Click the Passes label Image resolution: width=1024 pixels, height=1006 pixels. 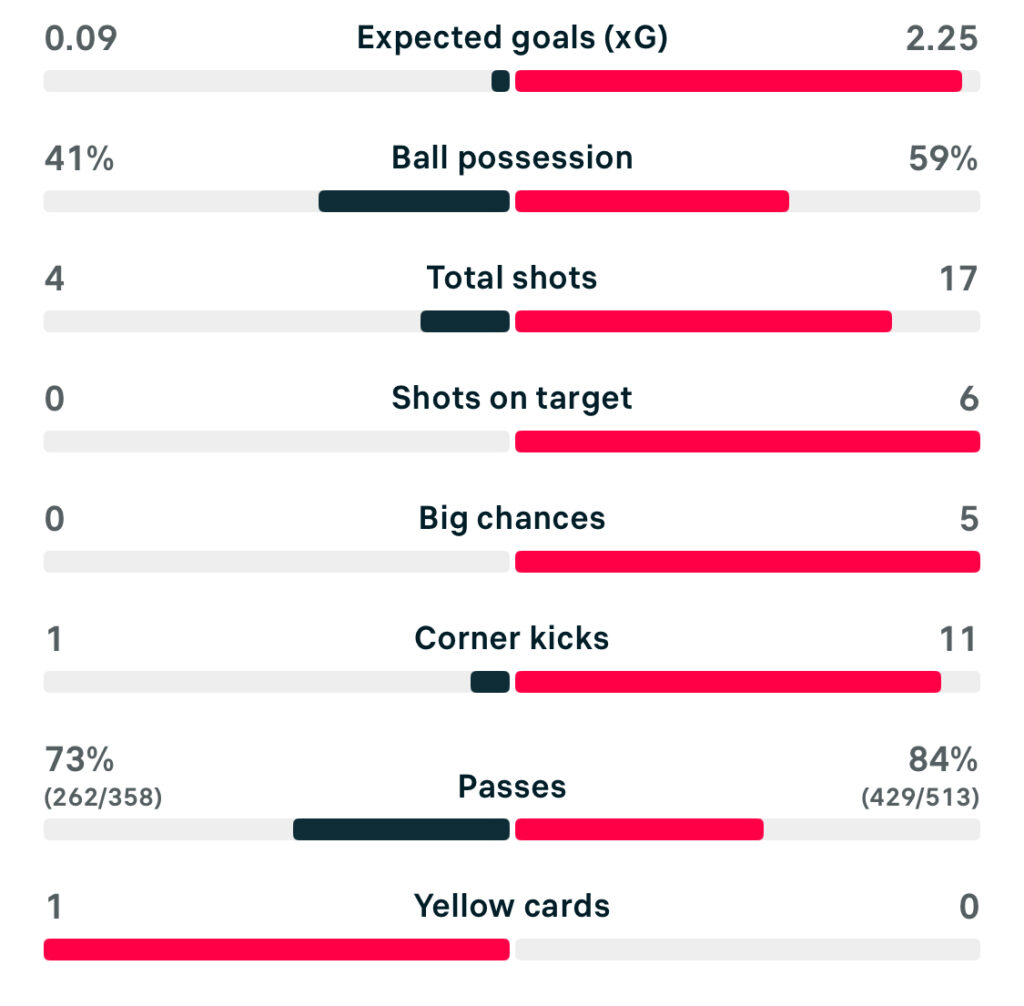(x=512, y=787)
